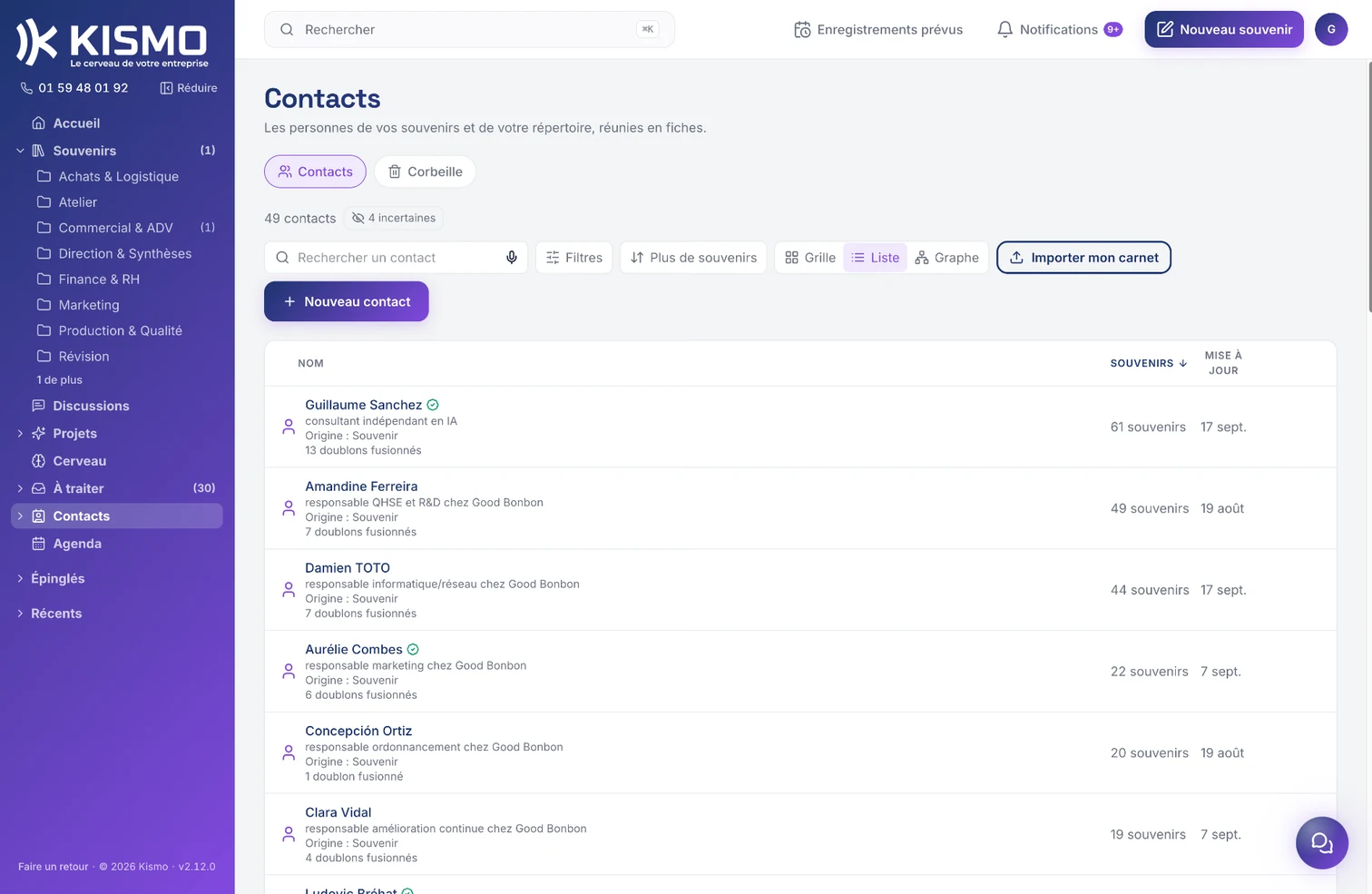Image resolution: width=1372 pixels, height=894 pixels.
Task: Click the green verified badge next to Guillaume Sanchez
Action: pos(433,405)
